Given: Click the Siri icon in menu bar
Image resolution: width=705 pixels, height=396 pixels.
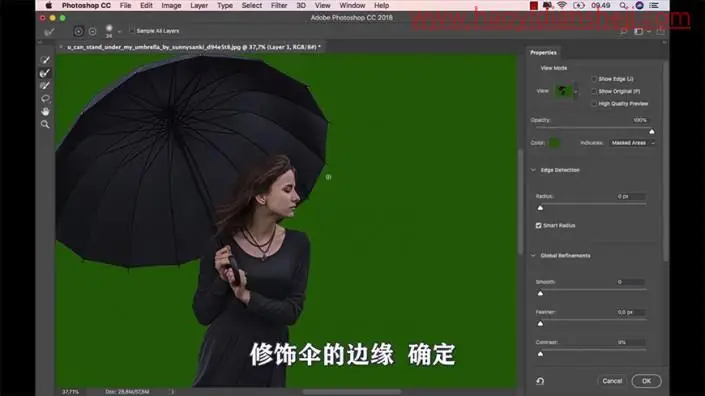Looking at the screenshot, I should pos(639,5).
